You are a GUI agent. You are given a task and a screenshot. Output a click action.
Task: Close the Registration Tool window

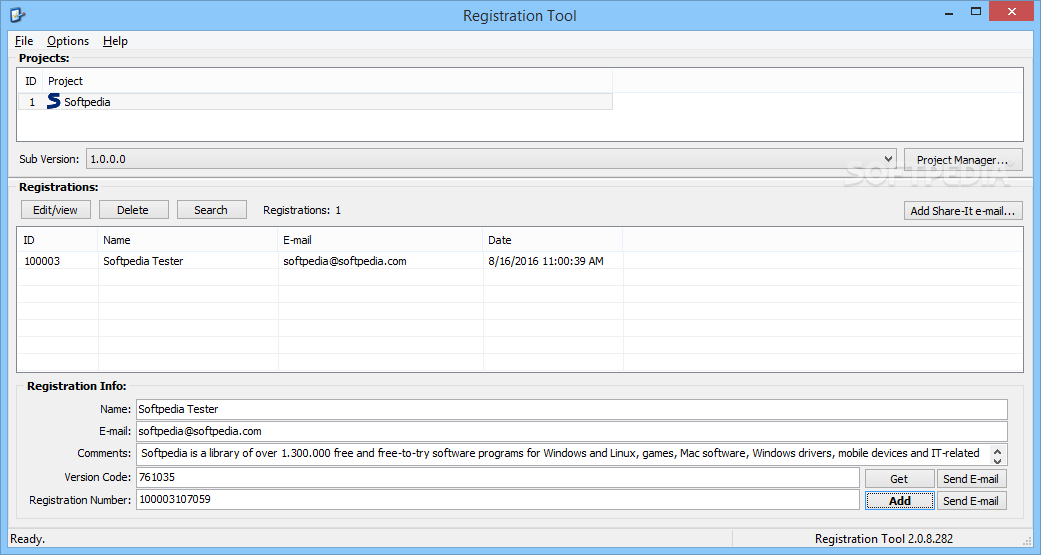(x=1012, y=11)
